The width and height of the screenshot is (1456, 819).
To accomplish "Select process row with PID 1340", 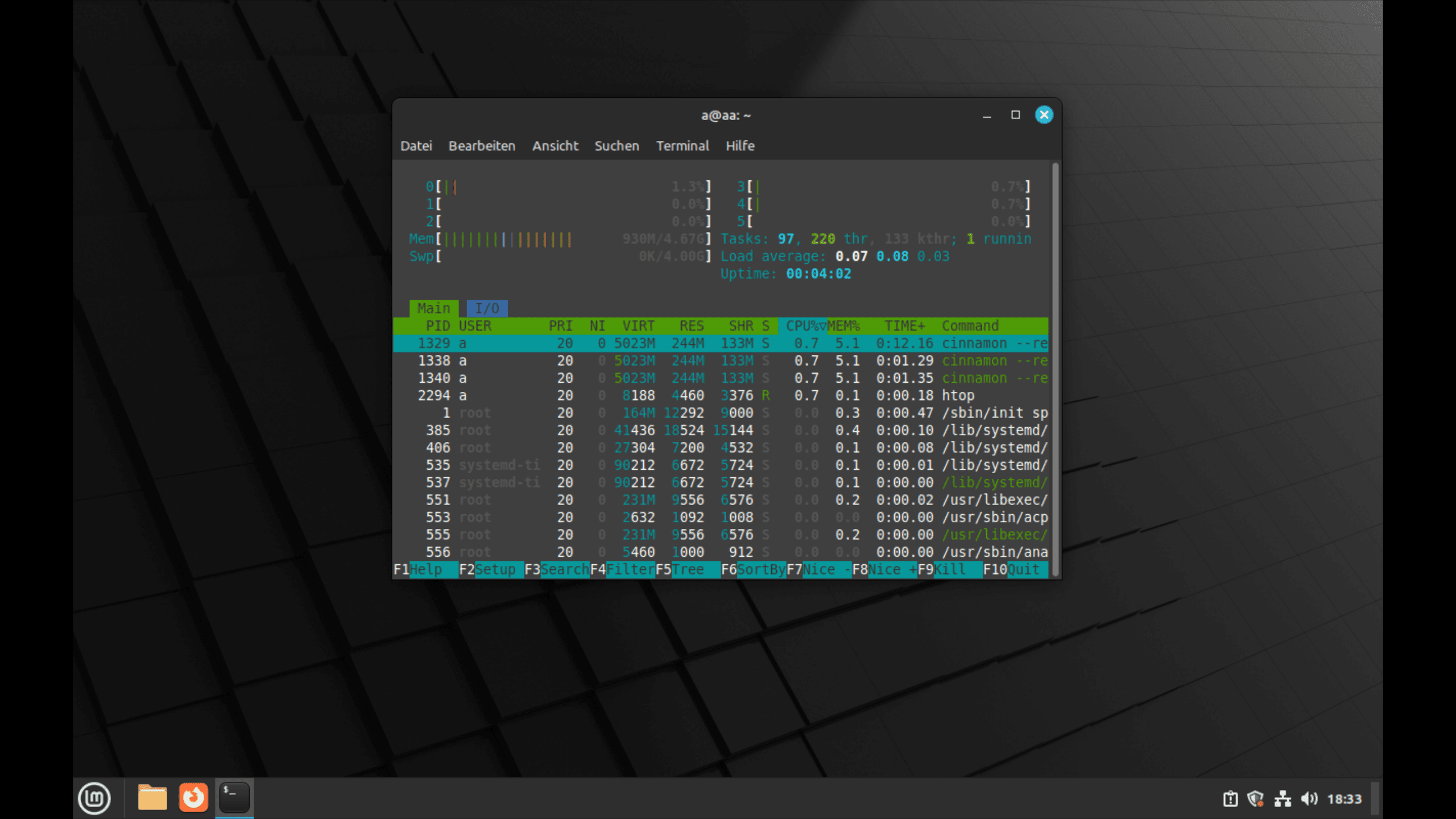I will 721,378.
